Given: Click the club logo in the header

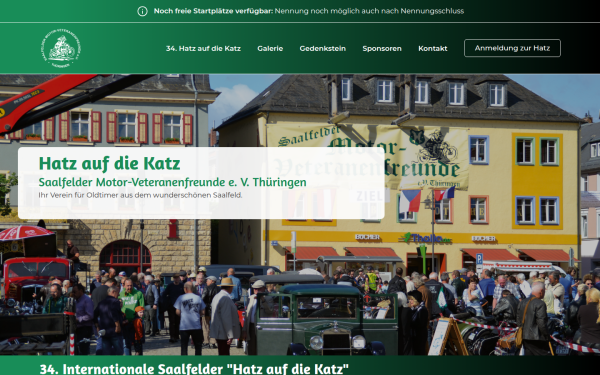Looking at the screenshot, I should [x=60, y=49].
